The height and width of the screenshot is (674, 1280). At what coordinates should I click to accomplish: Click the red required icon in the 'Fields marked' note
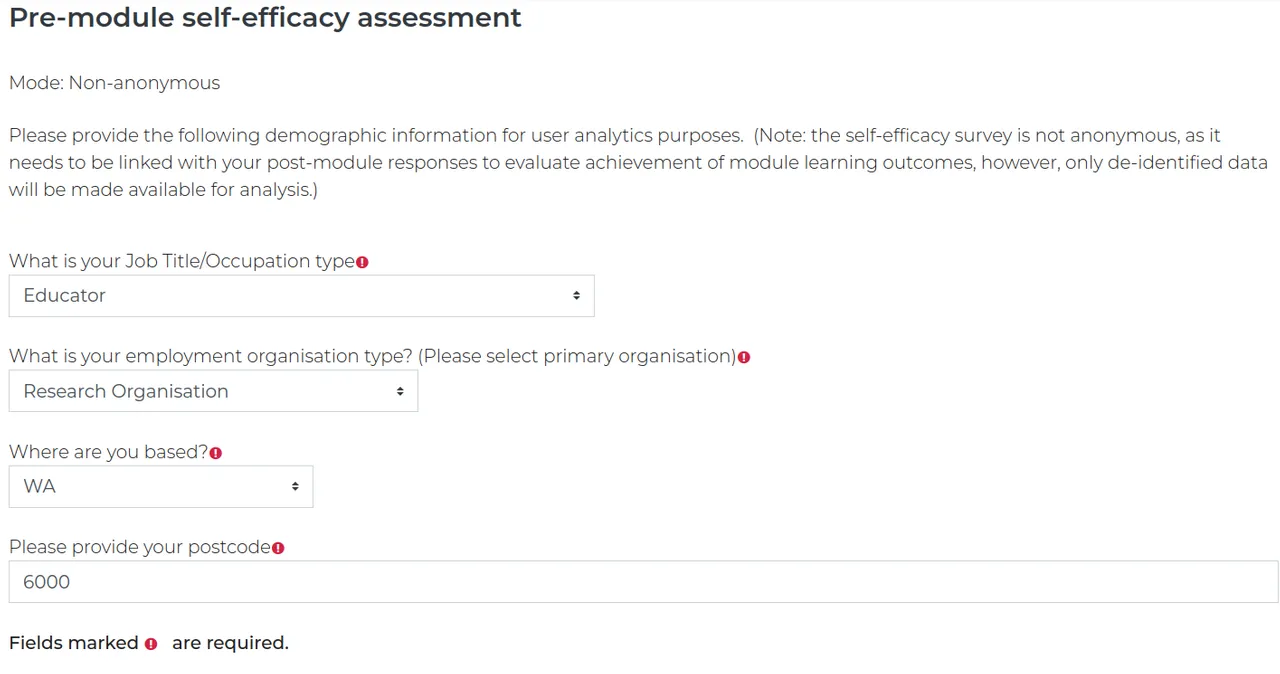pyautogui.click(x=151, y=644)
